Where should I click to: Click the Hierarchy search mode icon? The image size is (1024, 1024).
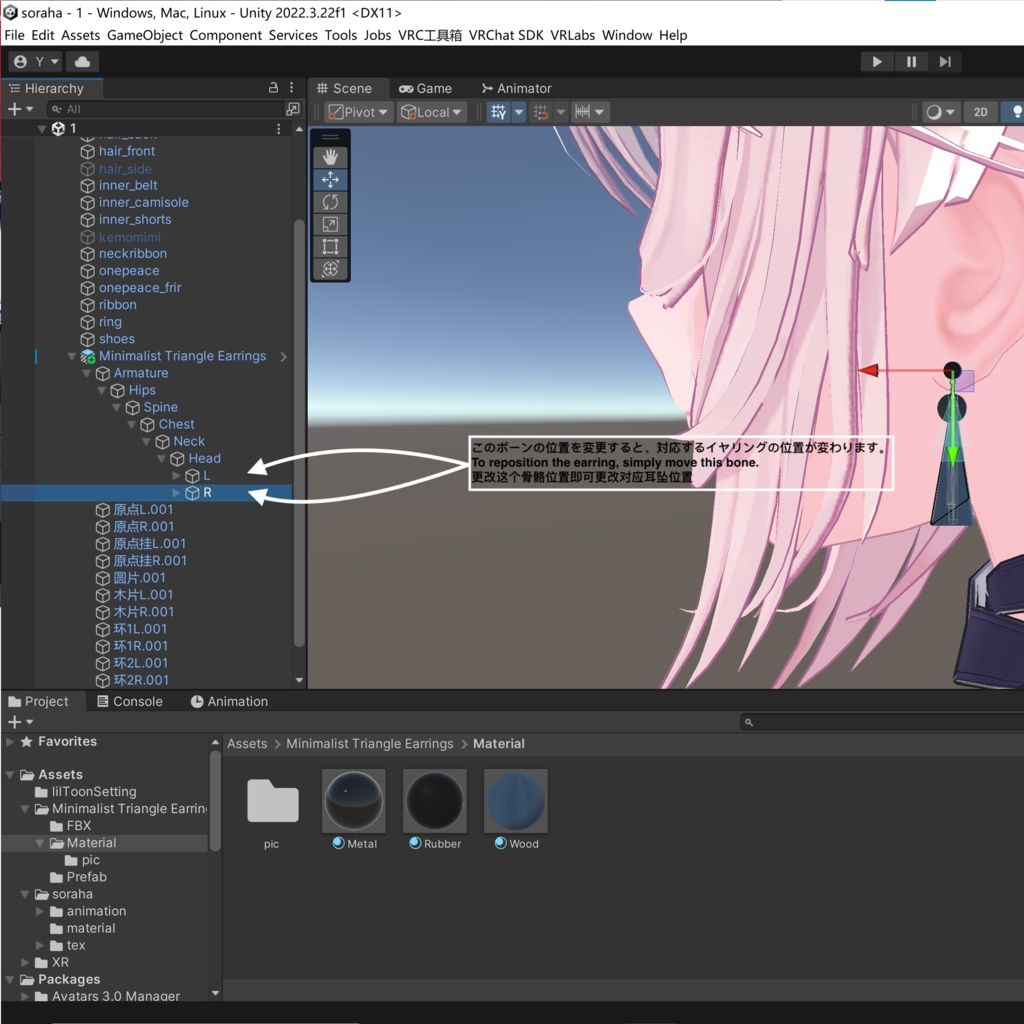point(293,108)
